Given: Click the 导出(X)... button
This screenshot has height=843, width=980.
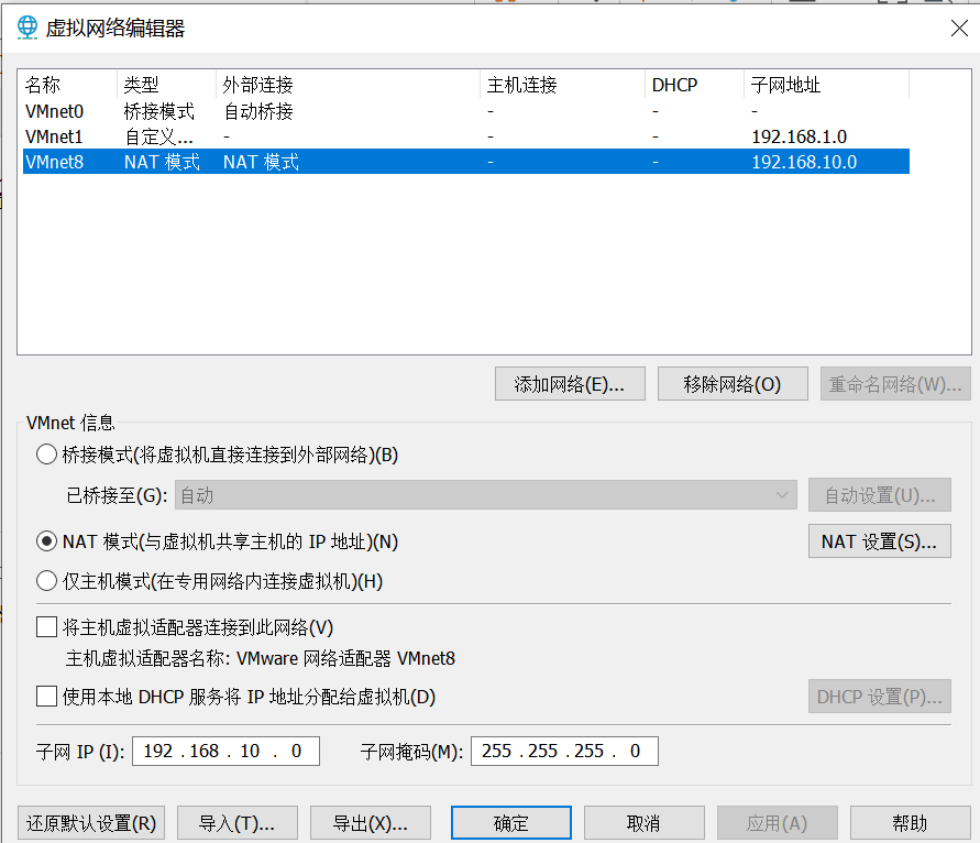Looking at the screenshot, I should (x=371, y=823).
